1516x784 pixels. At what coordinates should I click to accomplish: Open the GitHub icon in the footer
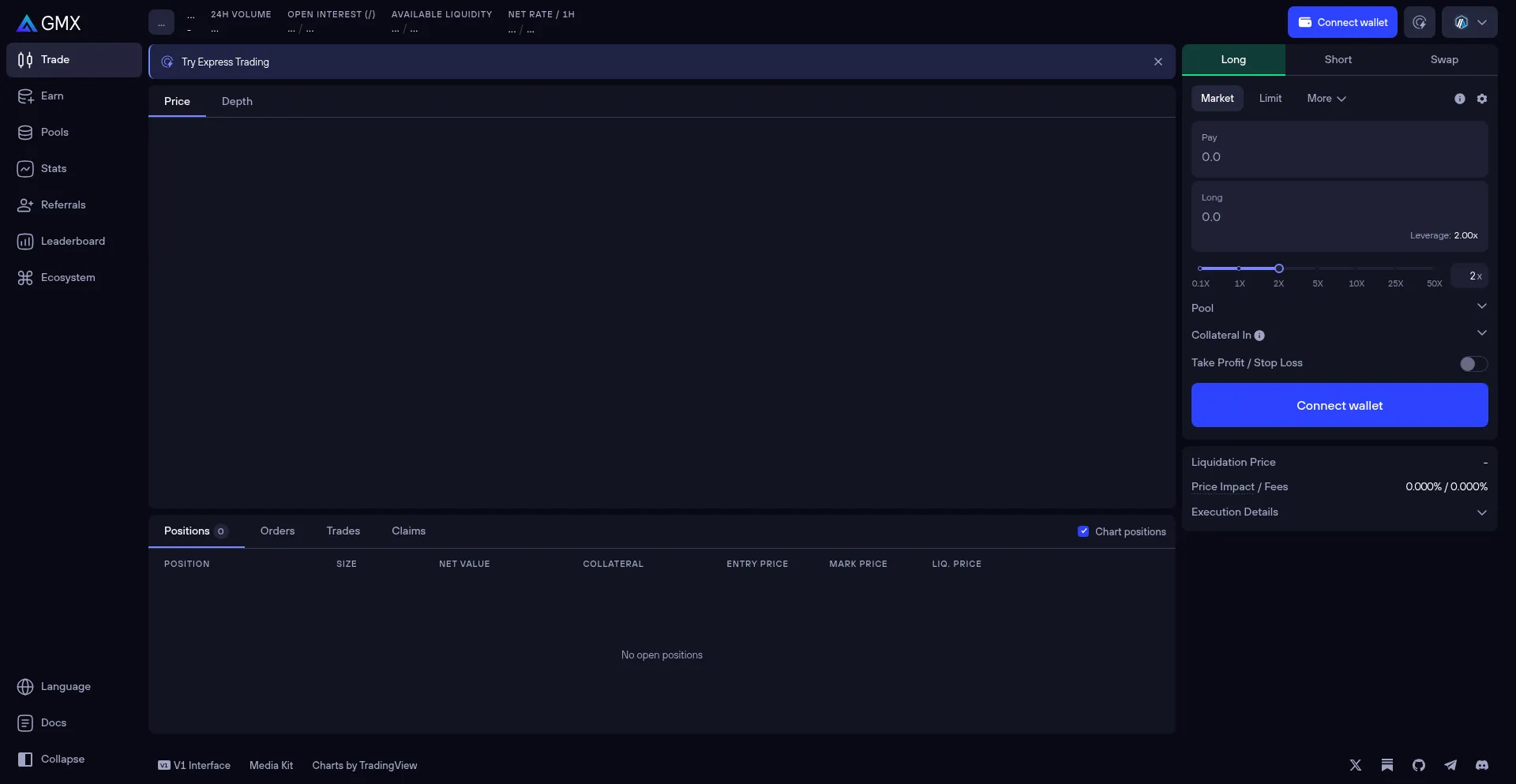tap(1418, 765)
